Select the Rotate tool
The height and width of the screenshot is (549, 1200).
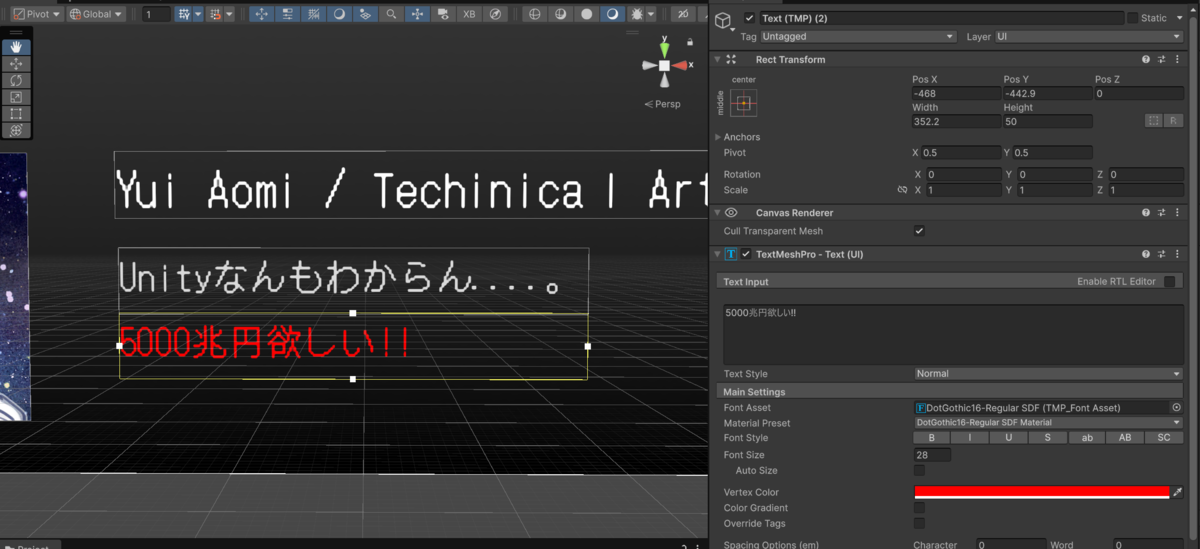click(x=16, y=80)
